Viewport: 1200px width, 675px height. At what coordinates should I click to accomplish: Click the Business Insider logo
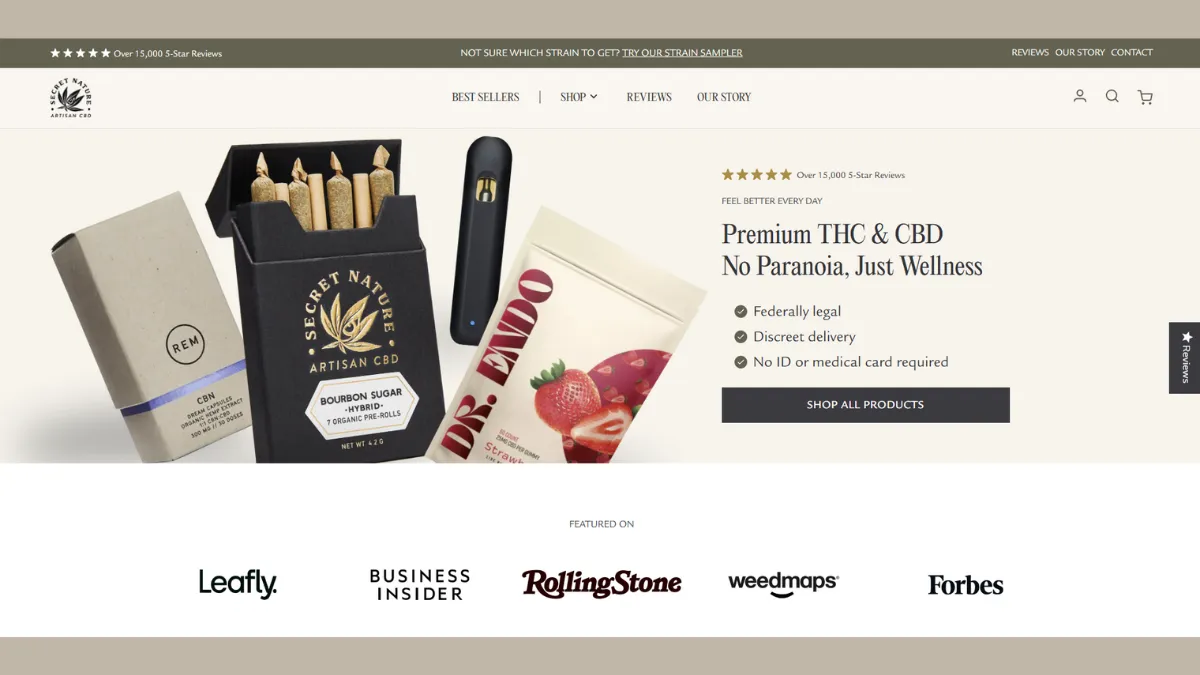[x=419, y=584]
